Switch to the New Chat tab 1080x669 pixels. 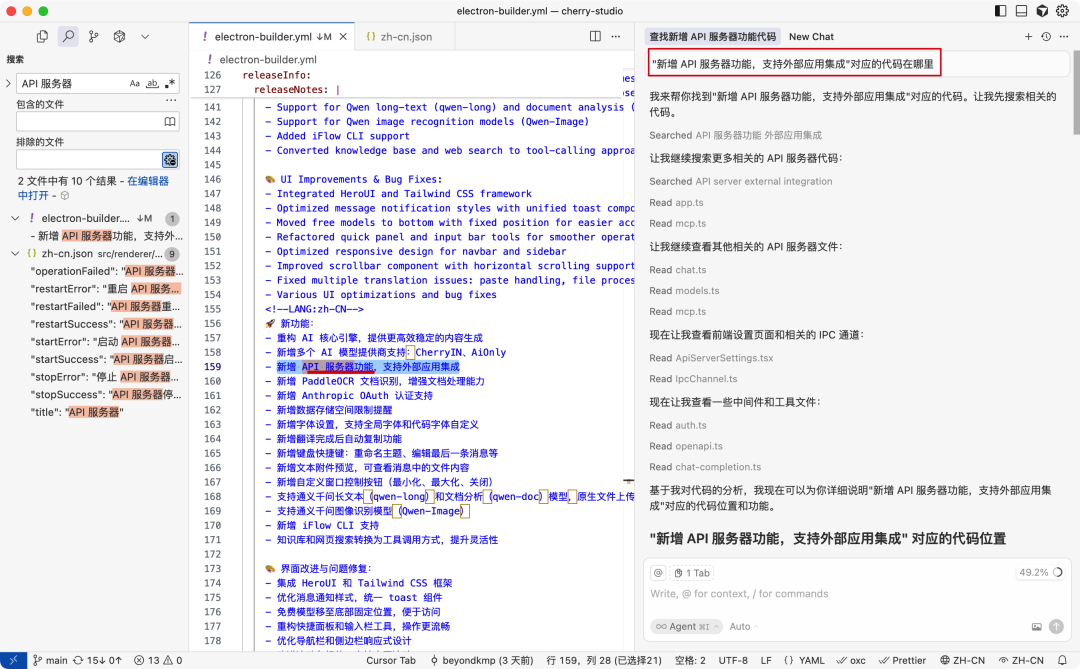811,37
